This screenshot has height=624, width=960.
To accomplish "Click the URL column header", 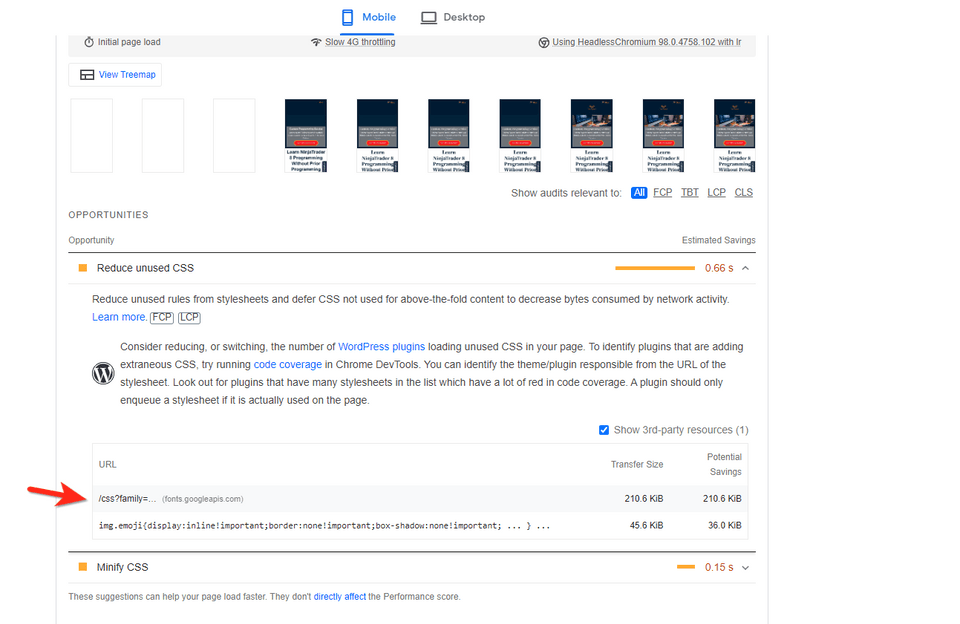I will pos(107,464).
